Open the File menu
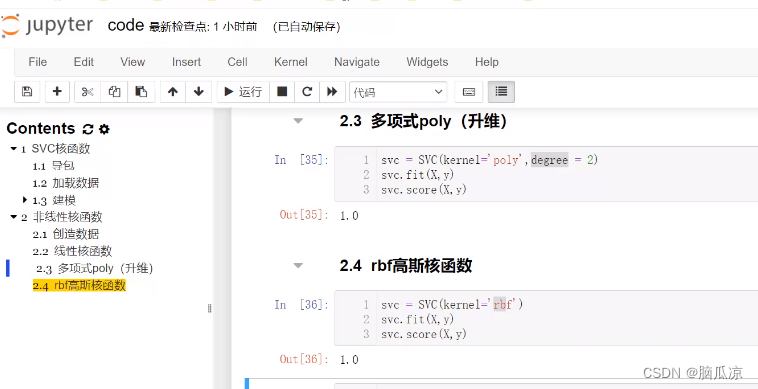758x389 pixels. coord(38,62)
